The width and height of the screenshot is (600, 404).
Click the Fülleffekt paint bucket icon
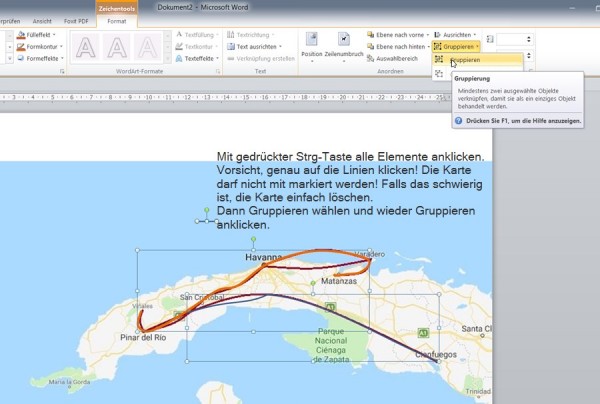coord(21,35)
